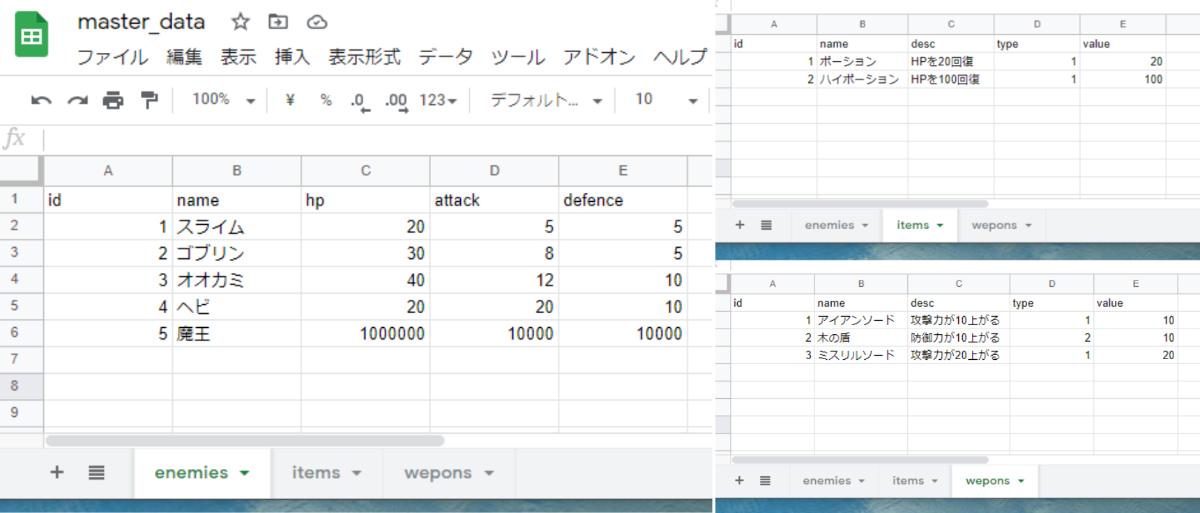
Task: Add sheet in bottom-right wepons window
Action: 740,481
